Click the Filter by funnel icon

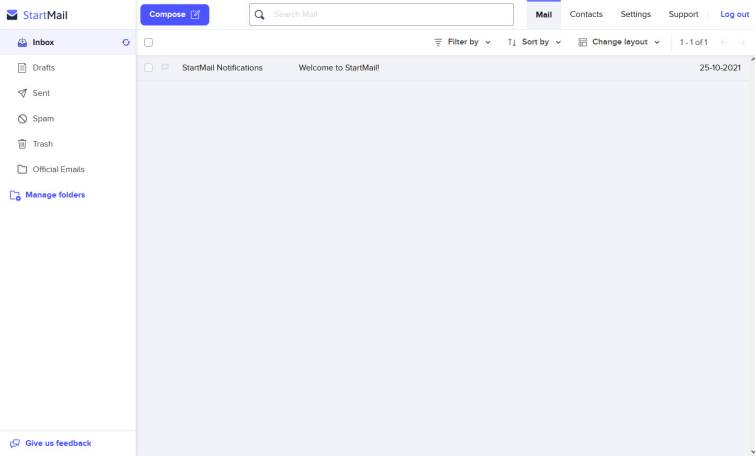(438, 42)
